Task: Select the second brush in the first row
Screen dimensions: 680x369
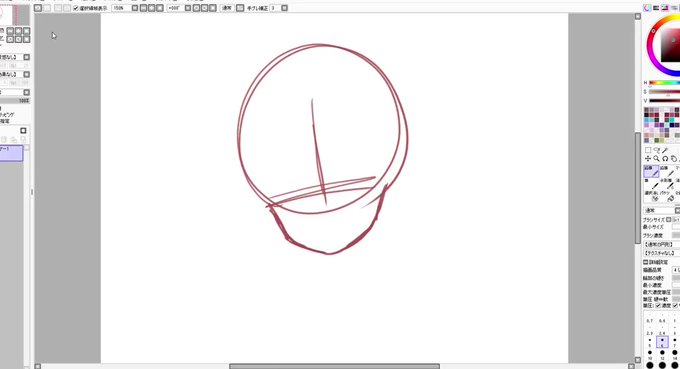Action: pos(667,171)
